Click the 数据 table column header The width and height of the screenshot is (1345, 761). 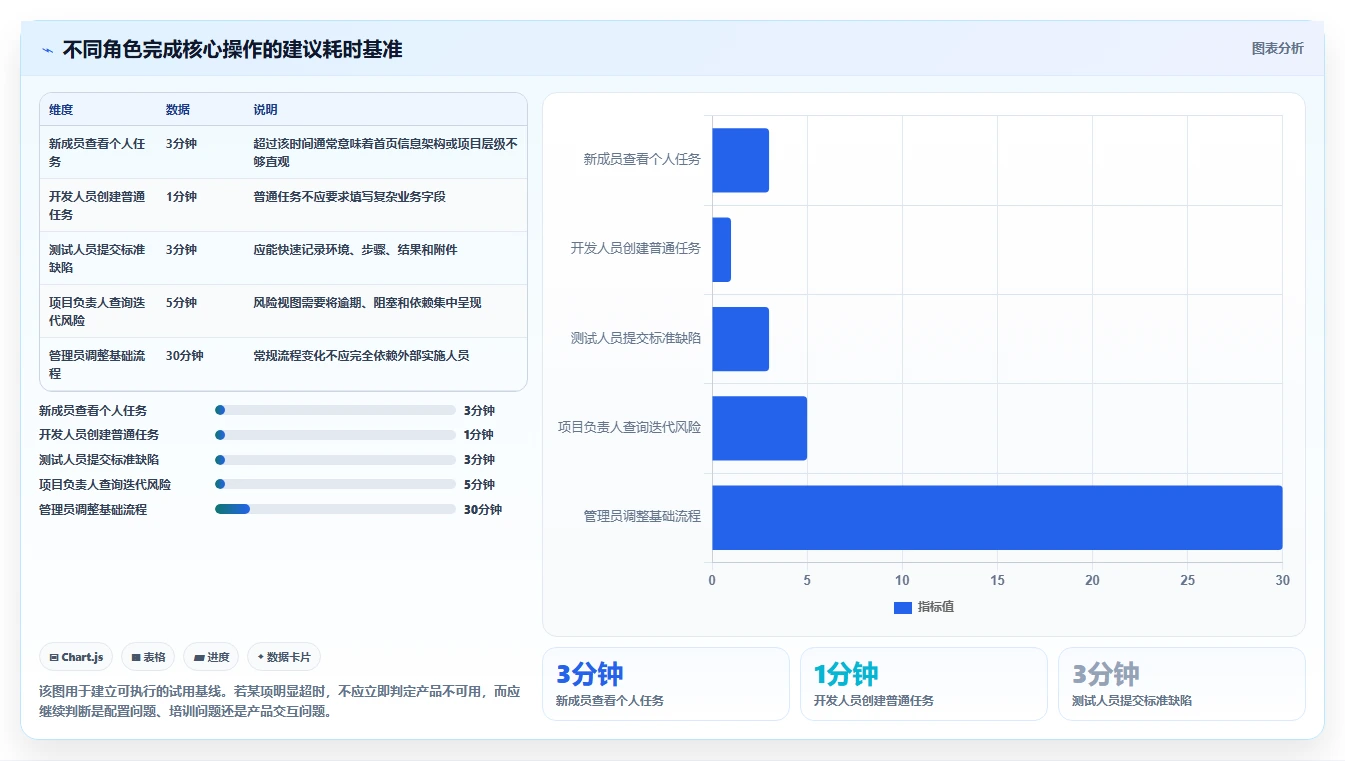[178, 110]
